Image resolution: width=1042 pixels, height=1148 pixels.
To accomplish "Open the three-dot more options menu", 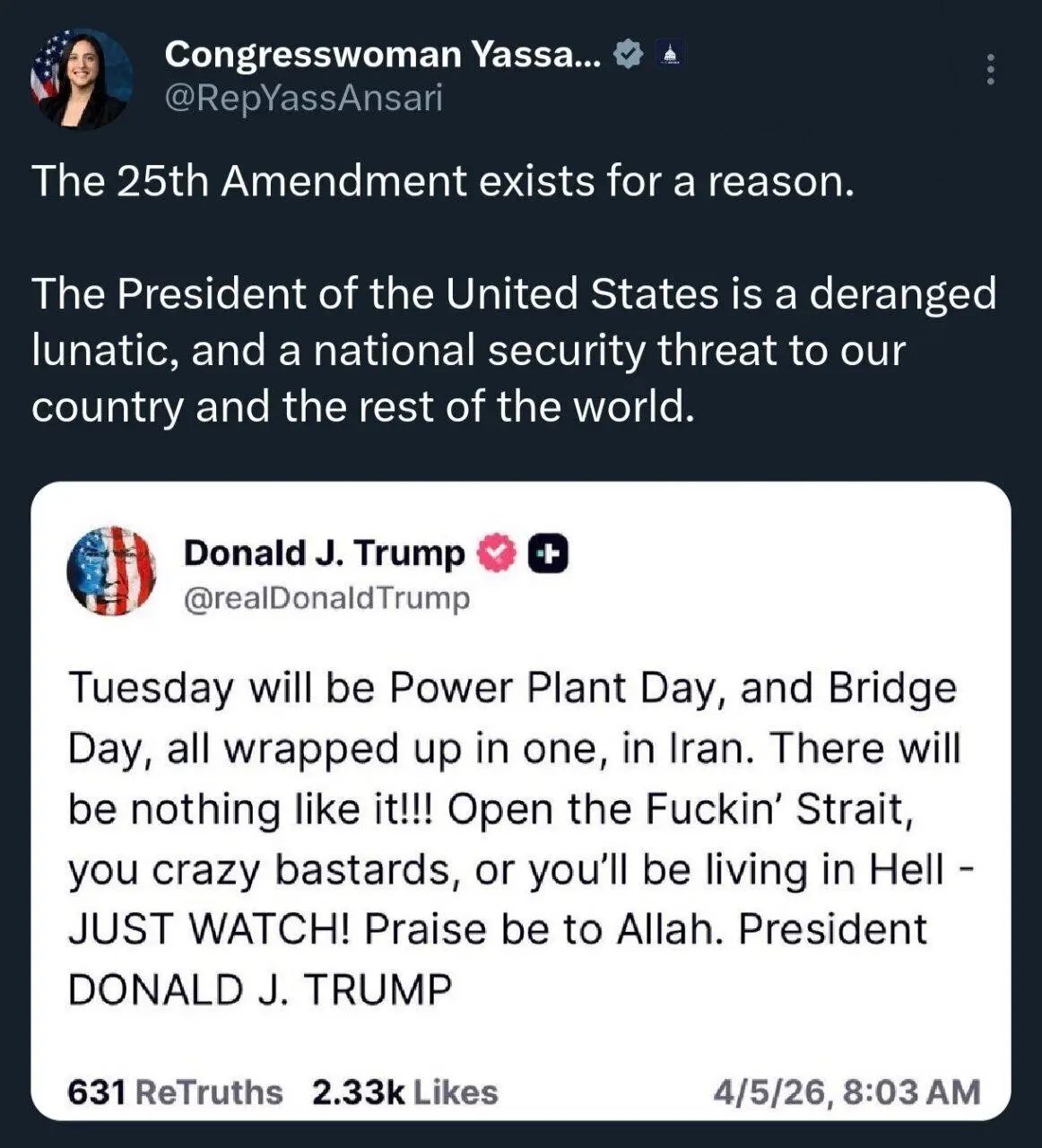I will (990, 69).
